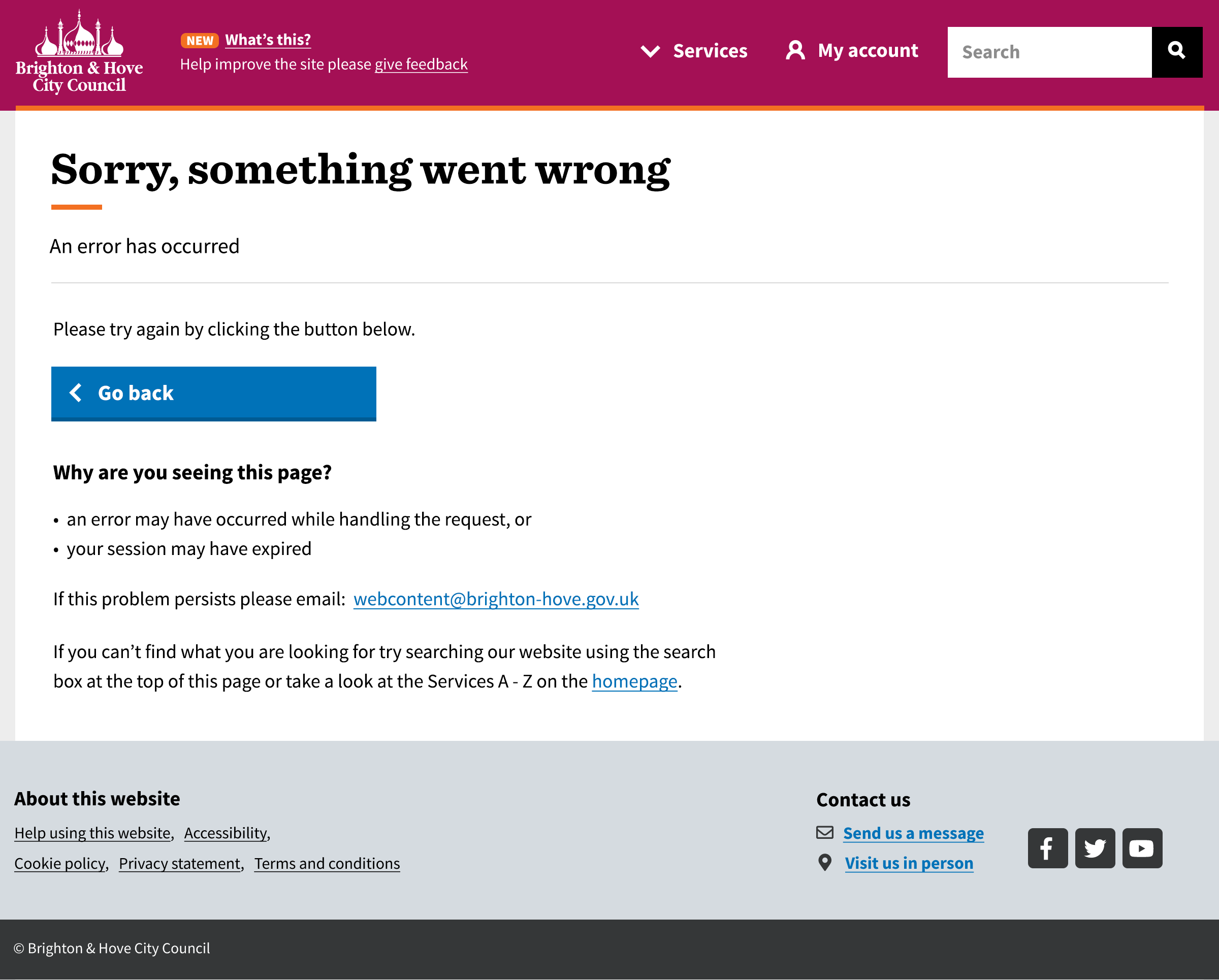The width and height of the screenshot is (1219, 980).
Task: Open the Twitter social icon
Action: tap(1095, 848)
